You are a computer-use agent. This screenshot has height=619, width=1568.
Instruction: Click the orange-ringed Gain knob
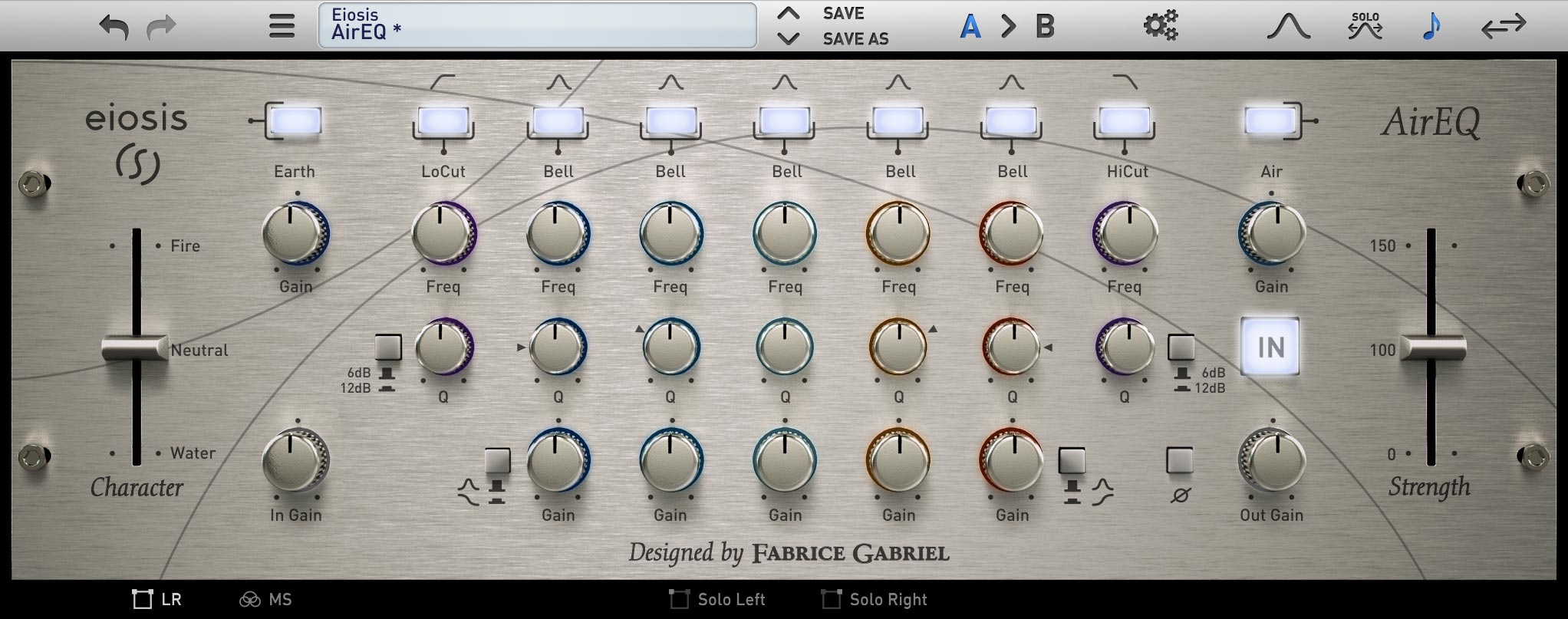(x=898, y=460)
